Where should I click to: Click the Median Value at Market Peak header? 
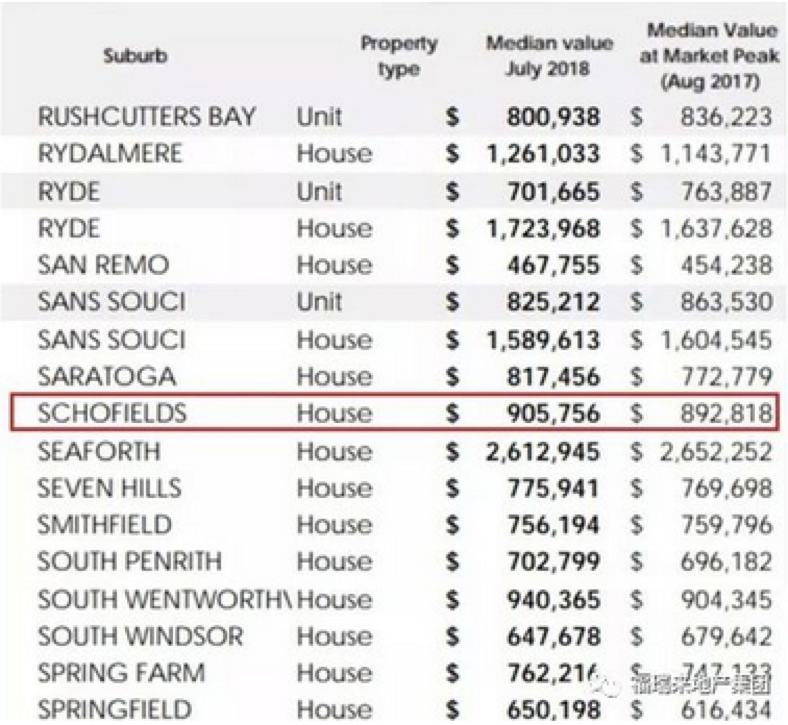710,55
